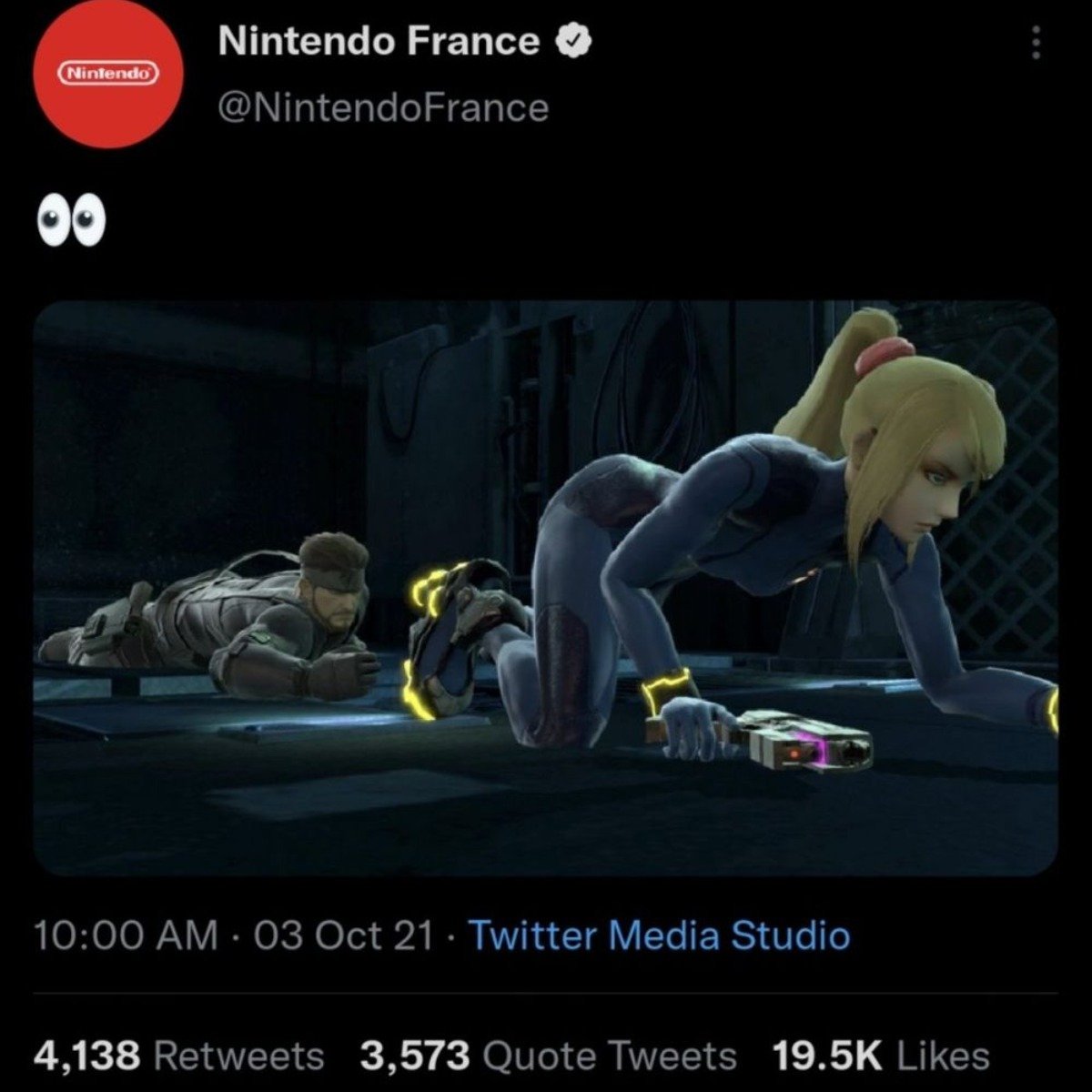Image resolution: width=1092 pixels, height=1092 pixels.
Task: Click the 3,573 quote tweets count number
Action: 415,1056
